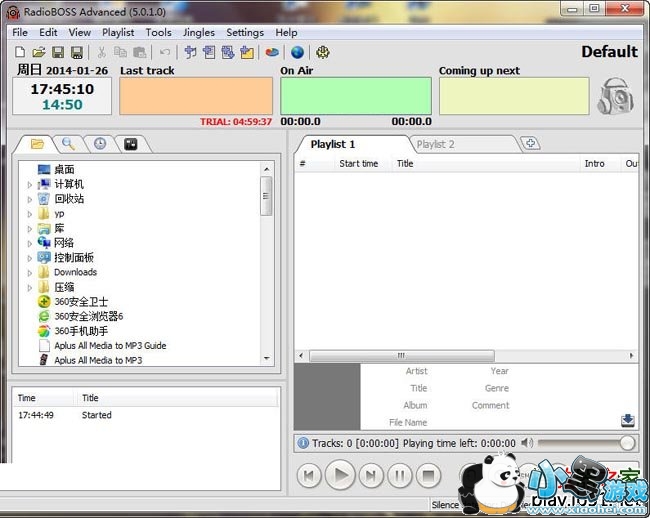
Task: Click the Copy toolbar icon
Action: [120, 52]
